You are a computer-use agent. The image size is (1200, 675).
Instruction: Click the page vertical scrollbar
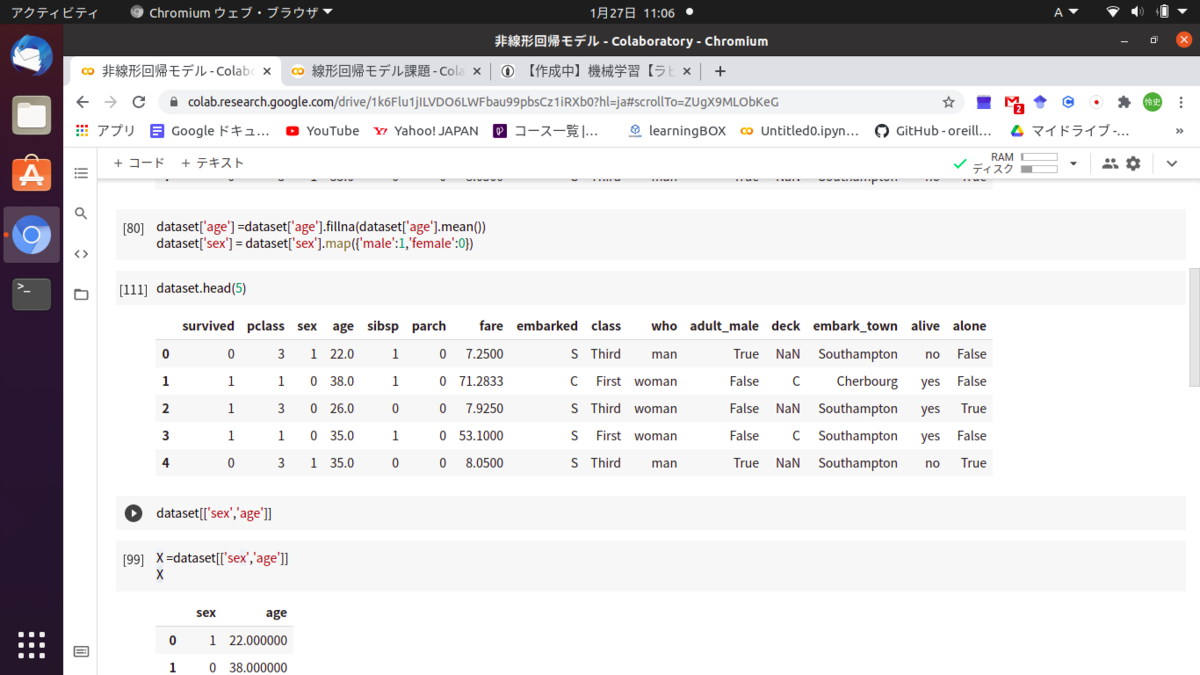pos(1194,327)
